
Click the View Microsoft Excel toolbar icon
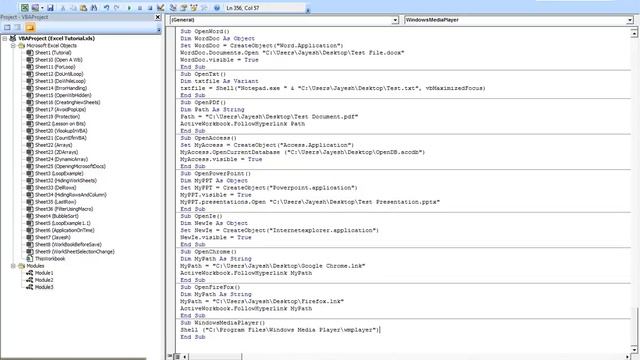[x=24, y=8]
